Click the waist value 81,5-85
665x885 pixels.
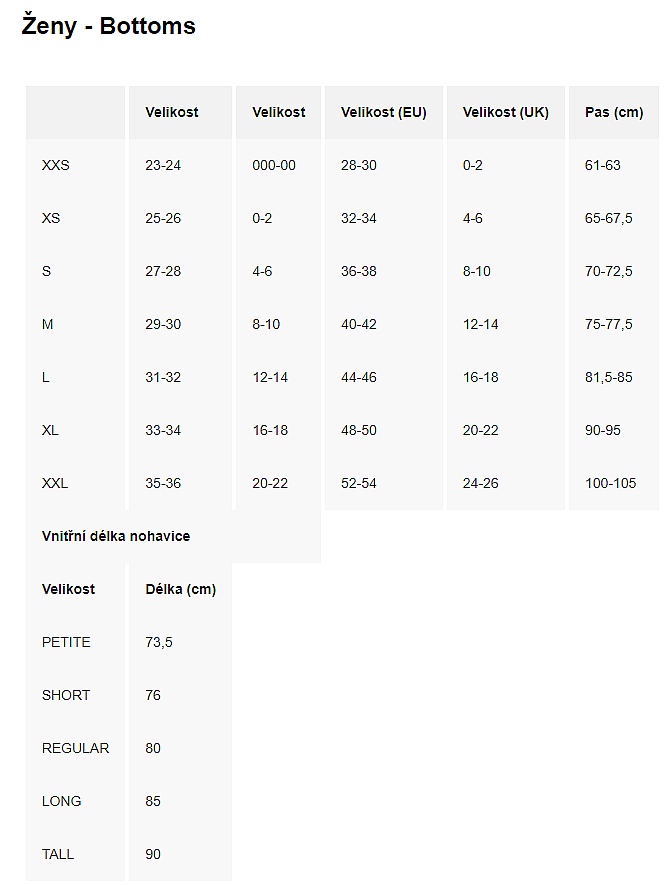(x=609, y=377)
